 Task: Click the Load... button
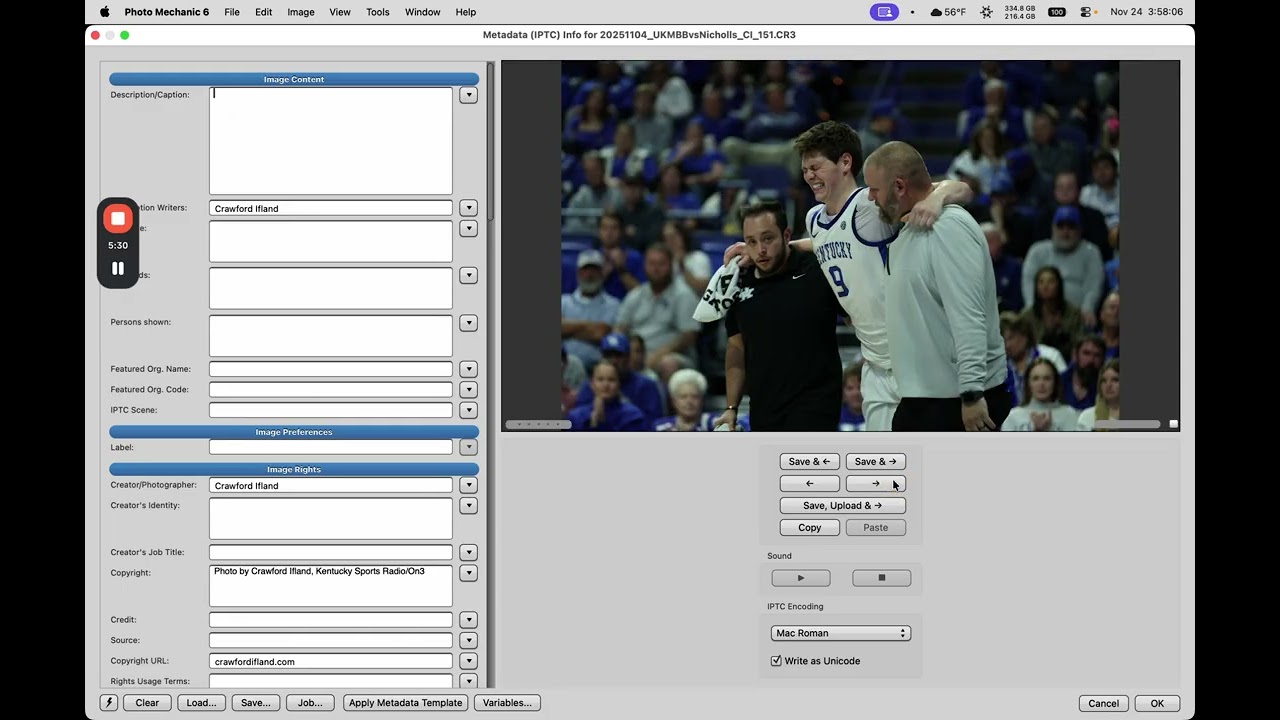click(201, 703)
